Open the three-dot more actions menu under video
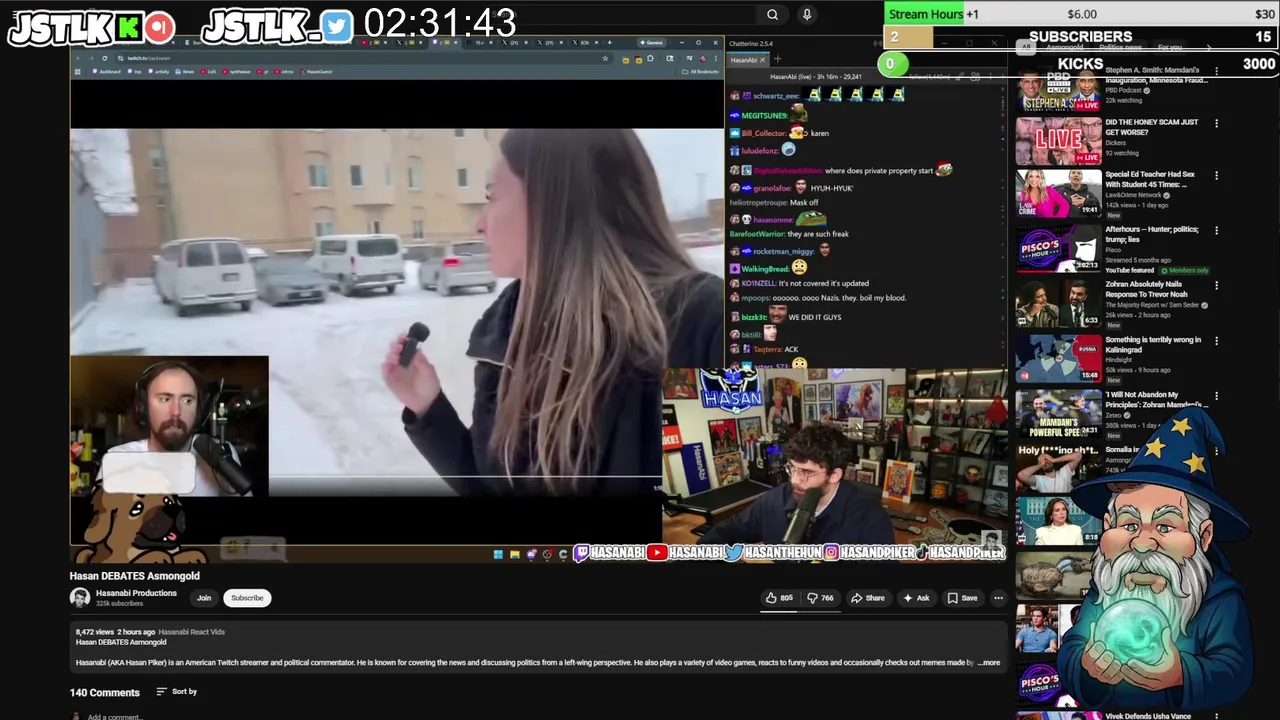Viewport: 1280px width, 720px height. (x=998, y=598)
